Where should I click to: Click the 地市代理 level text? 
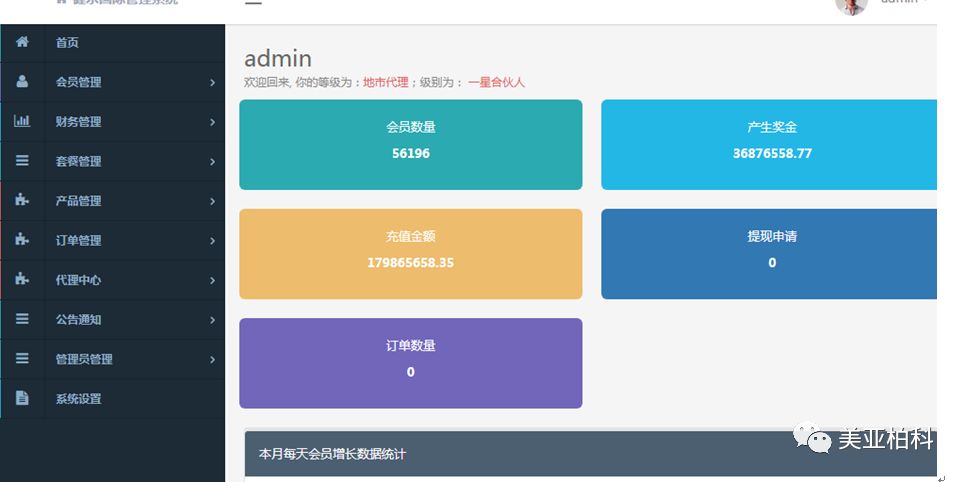click(386, 82)
